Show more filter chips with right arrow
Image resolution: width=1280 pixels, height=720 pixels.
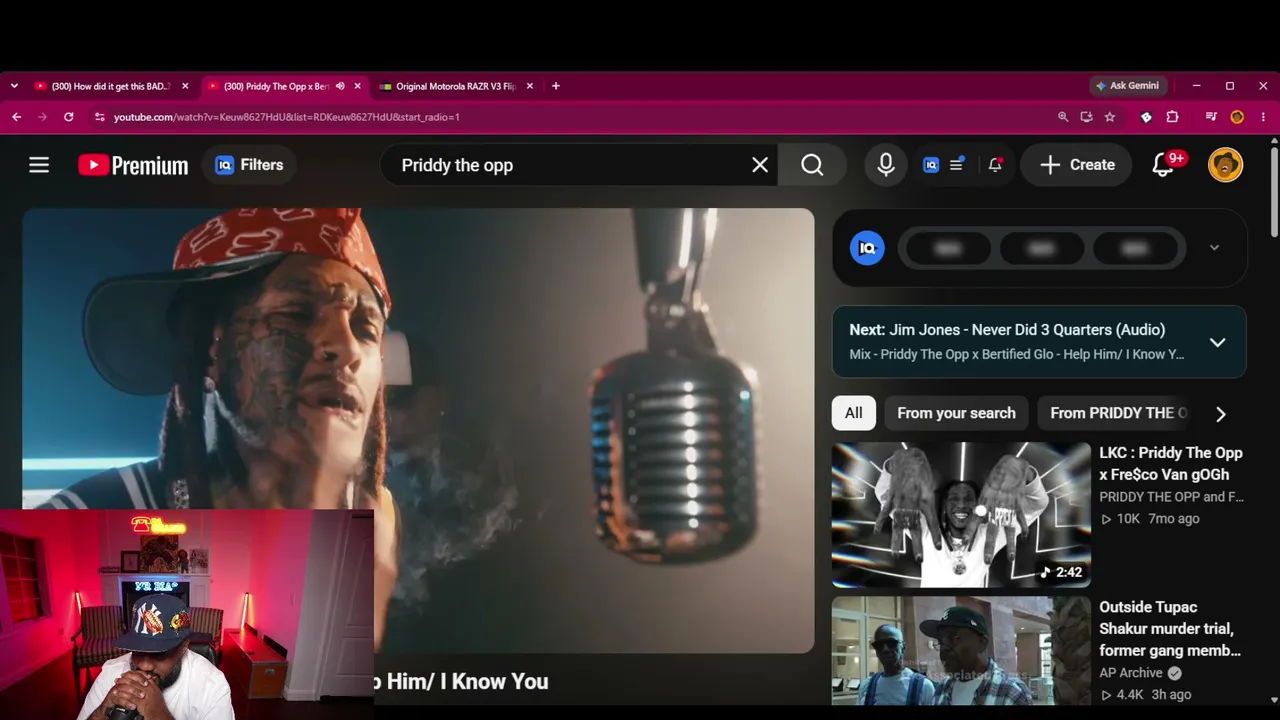pyautogui.click(x=1220, y=414)
